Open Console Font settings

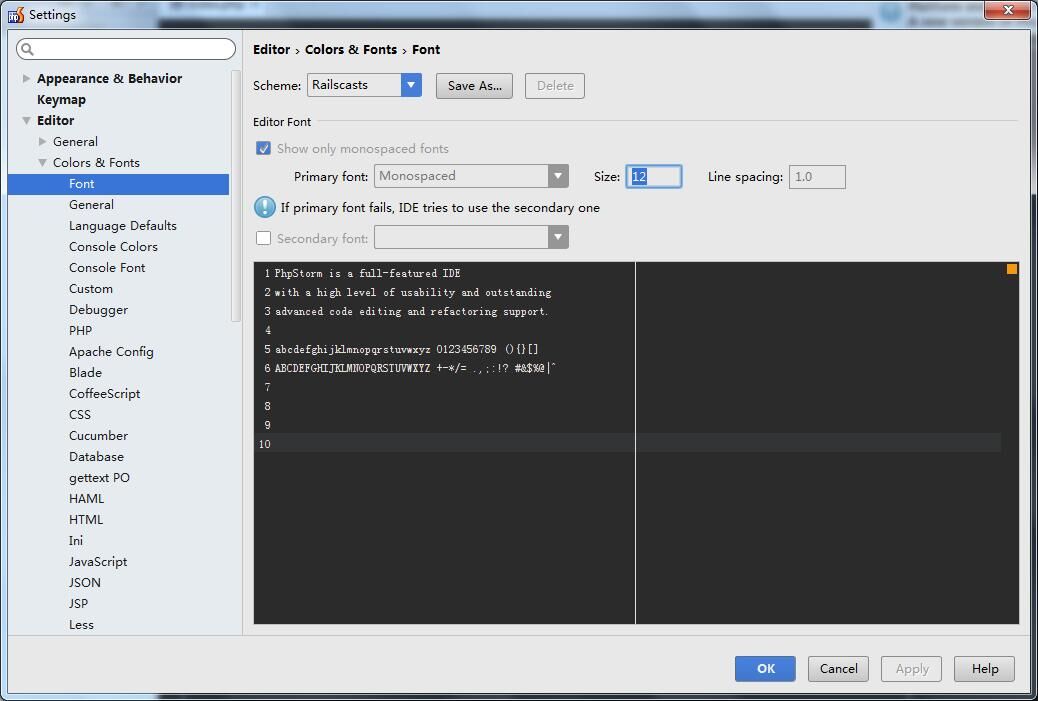[107, 267]
